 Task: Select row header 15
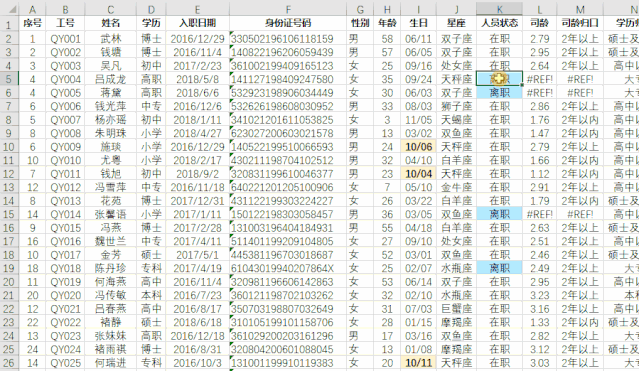[x=9, y=214]
